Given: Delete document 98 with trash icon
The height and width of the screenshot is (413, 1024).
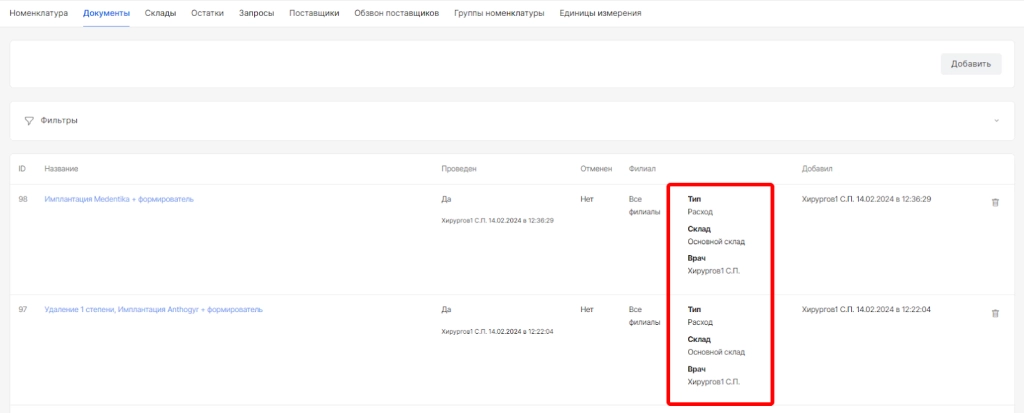Looking at the screenshot, I should point(994,202).
